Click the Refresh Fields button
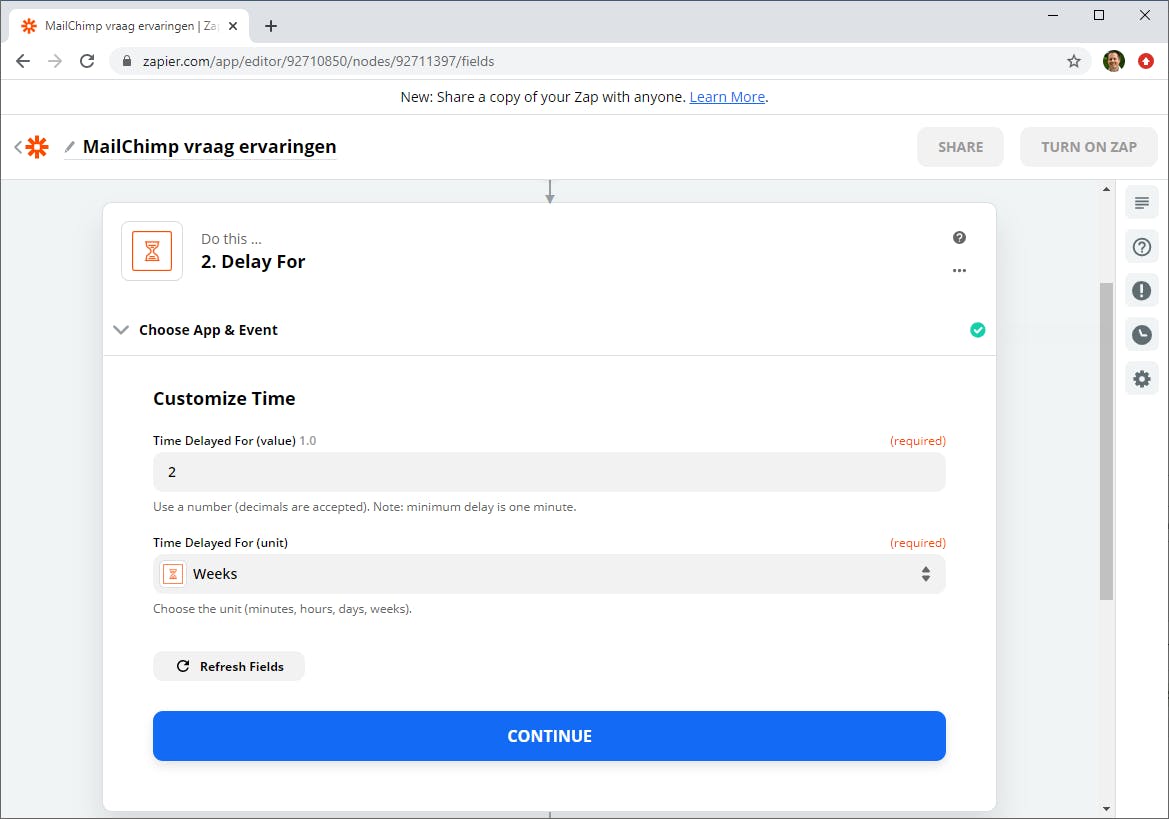The width and height of the screenshot is (1169, 819). tap(229, 666)
